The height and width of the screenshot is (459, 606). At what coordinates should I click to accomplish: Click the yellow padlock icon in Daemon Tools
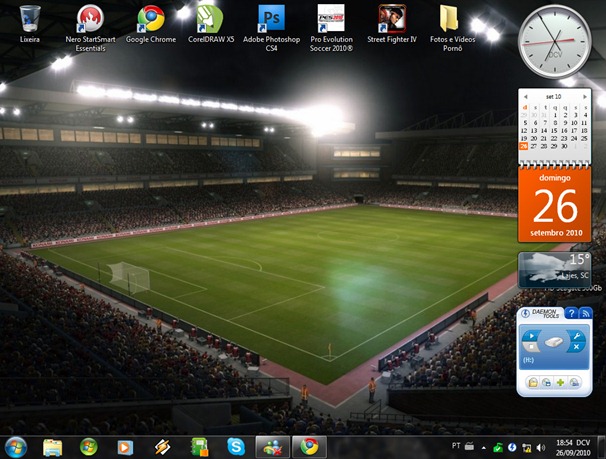click(533, 382)
